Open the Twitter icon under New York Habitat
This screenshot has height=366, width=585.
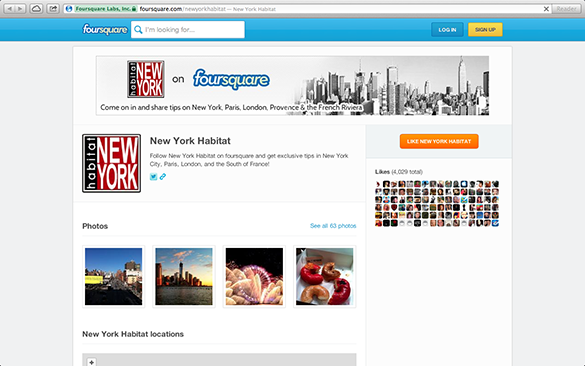click(153, 177)
